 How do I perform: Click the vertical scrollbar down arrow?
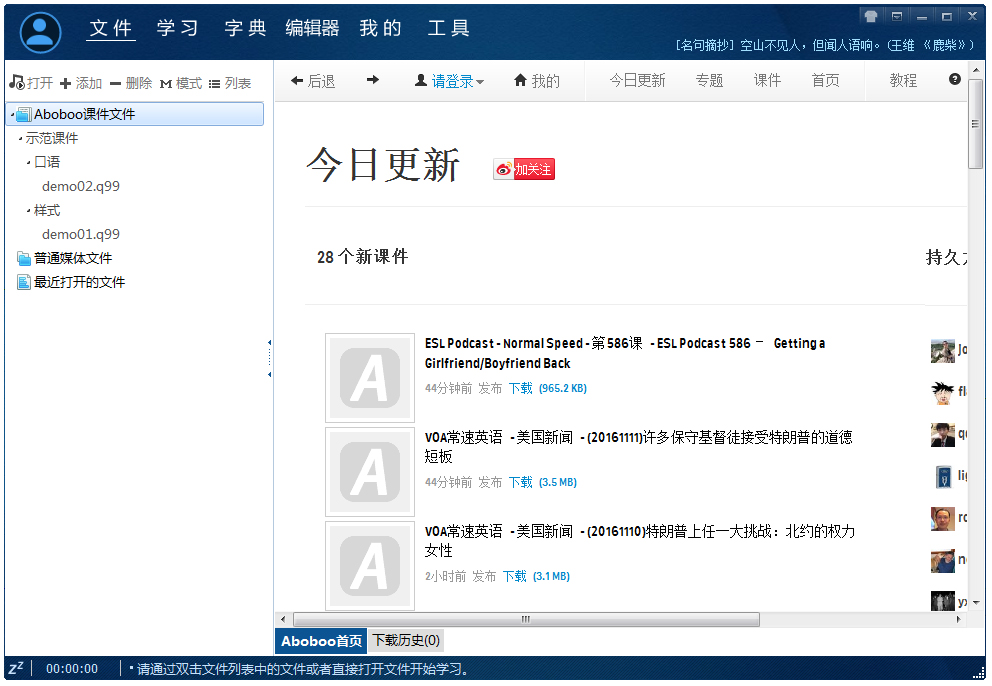point(976,603)
